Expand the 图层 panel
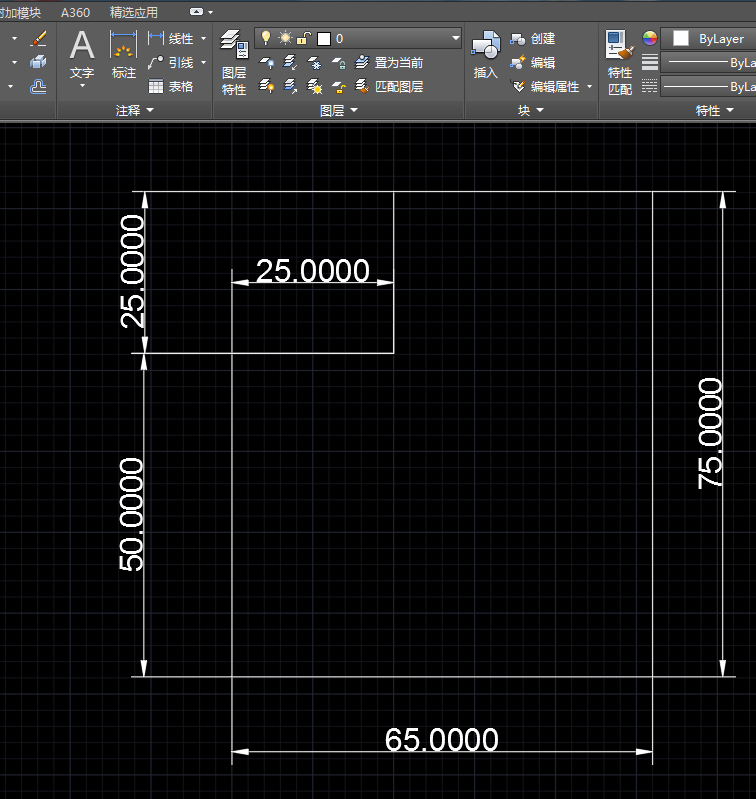The width and height of the screenshot is (756, 799). click(339, 111)
